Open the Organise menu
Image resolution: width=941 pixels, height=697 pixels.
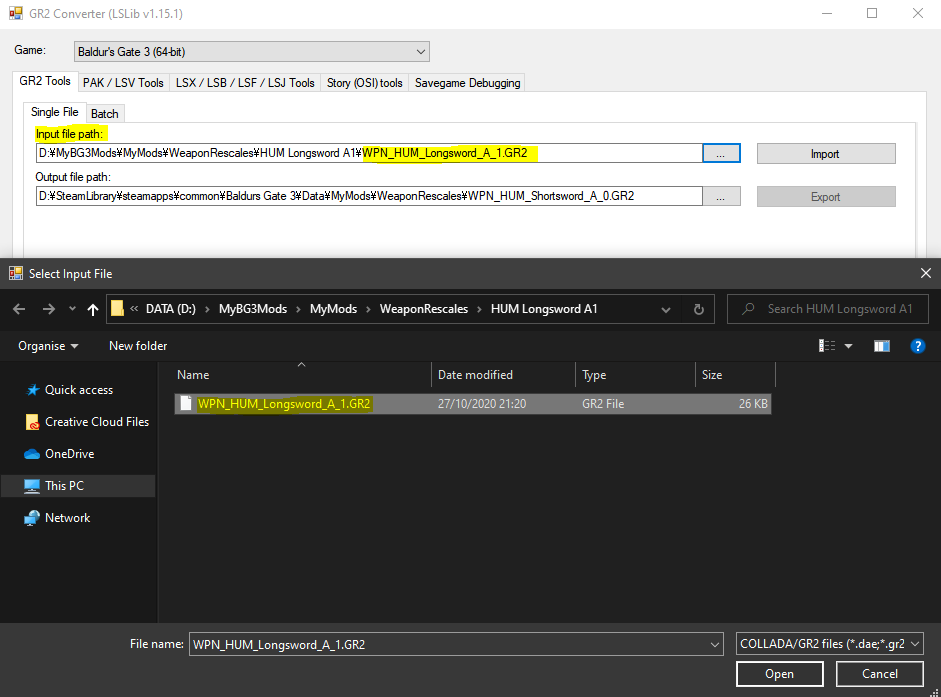pos(48,346)
